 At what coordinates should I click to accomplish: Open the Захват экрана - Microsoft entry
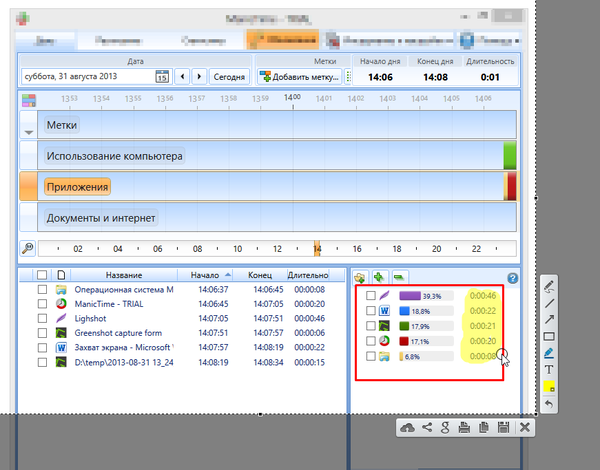point(124,348)
